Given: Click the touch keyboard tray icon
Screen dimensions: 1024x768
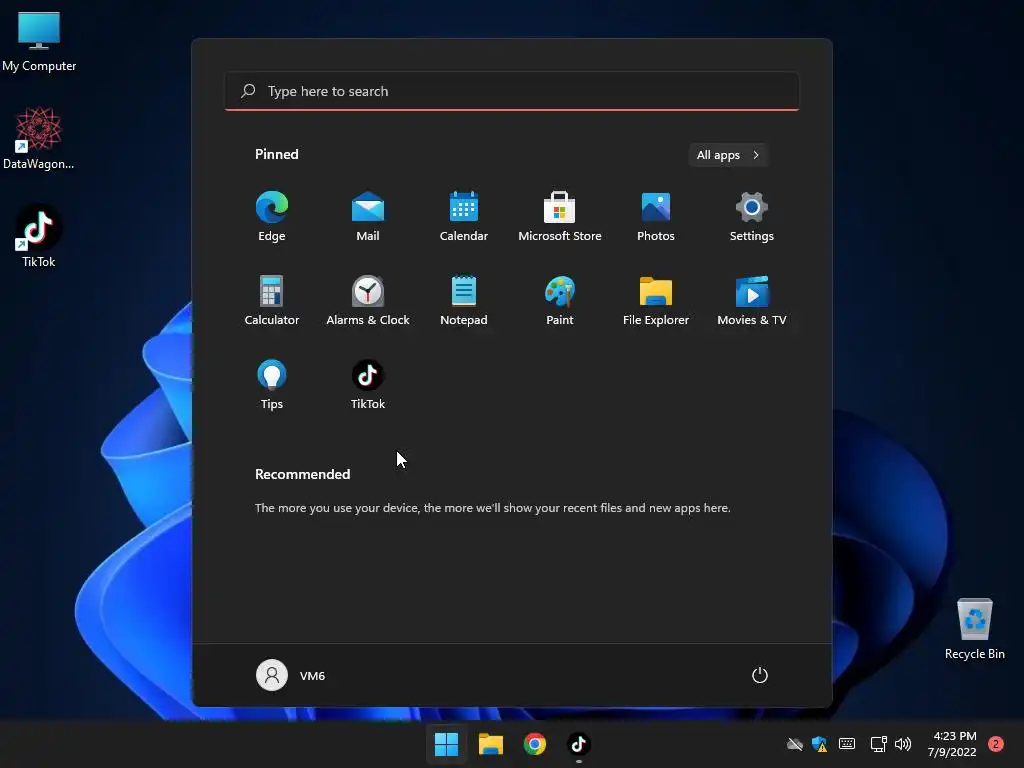Looking at the screenshot, I should point(847,744).
